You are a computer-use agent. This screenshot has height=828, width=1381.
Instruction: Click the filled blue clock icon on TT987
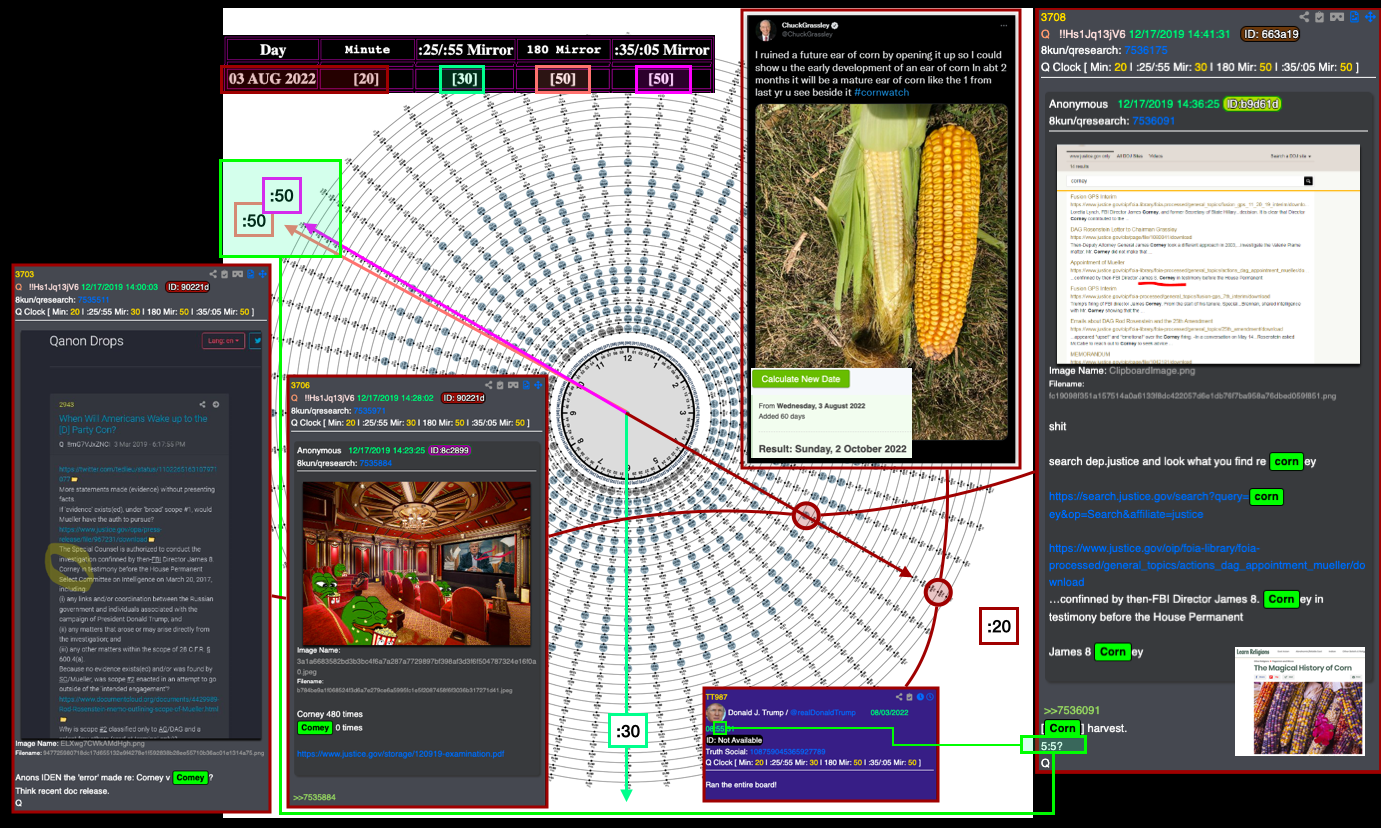pos(920,697)
